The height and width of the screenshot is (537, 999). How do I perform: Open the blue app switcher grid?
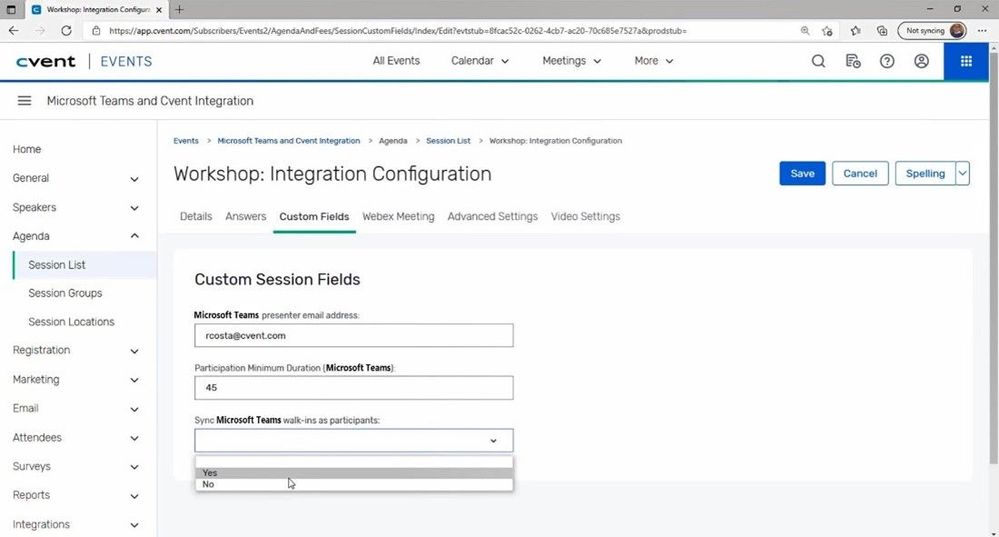click(966, 61)
